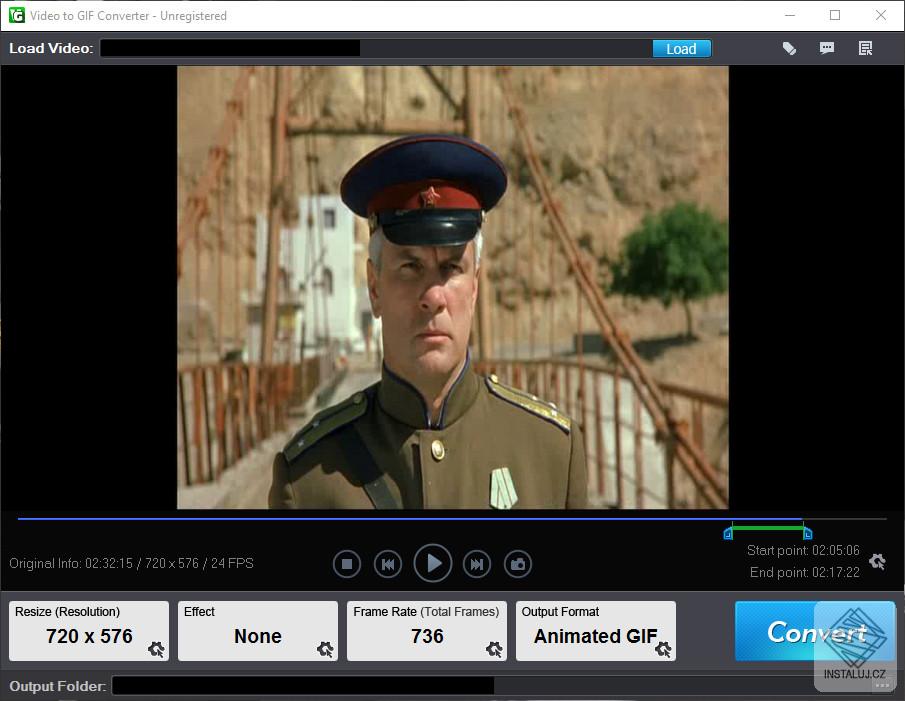Maximize the Video to GIF Converter window
This screenshot has height=701, width=905.
tap(835, 15)
